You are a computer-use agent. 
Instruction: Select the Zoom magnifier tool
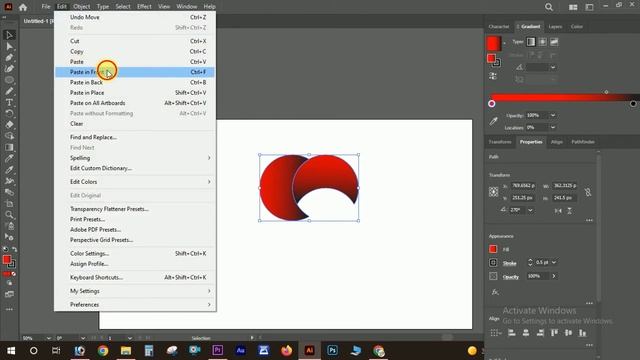point(9,215)
